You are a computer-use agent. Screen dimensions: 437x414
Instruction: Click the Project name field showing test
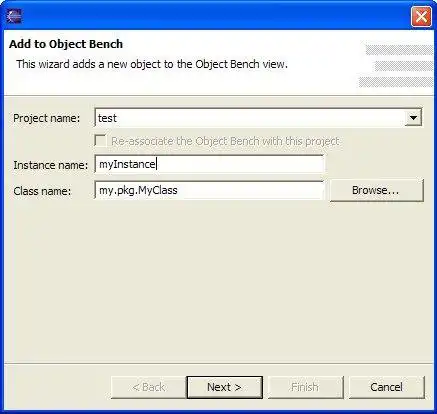point(258,118)
